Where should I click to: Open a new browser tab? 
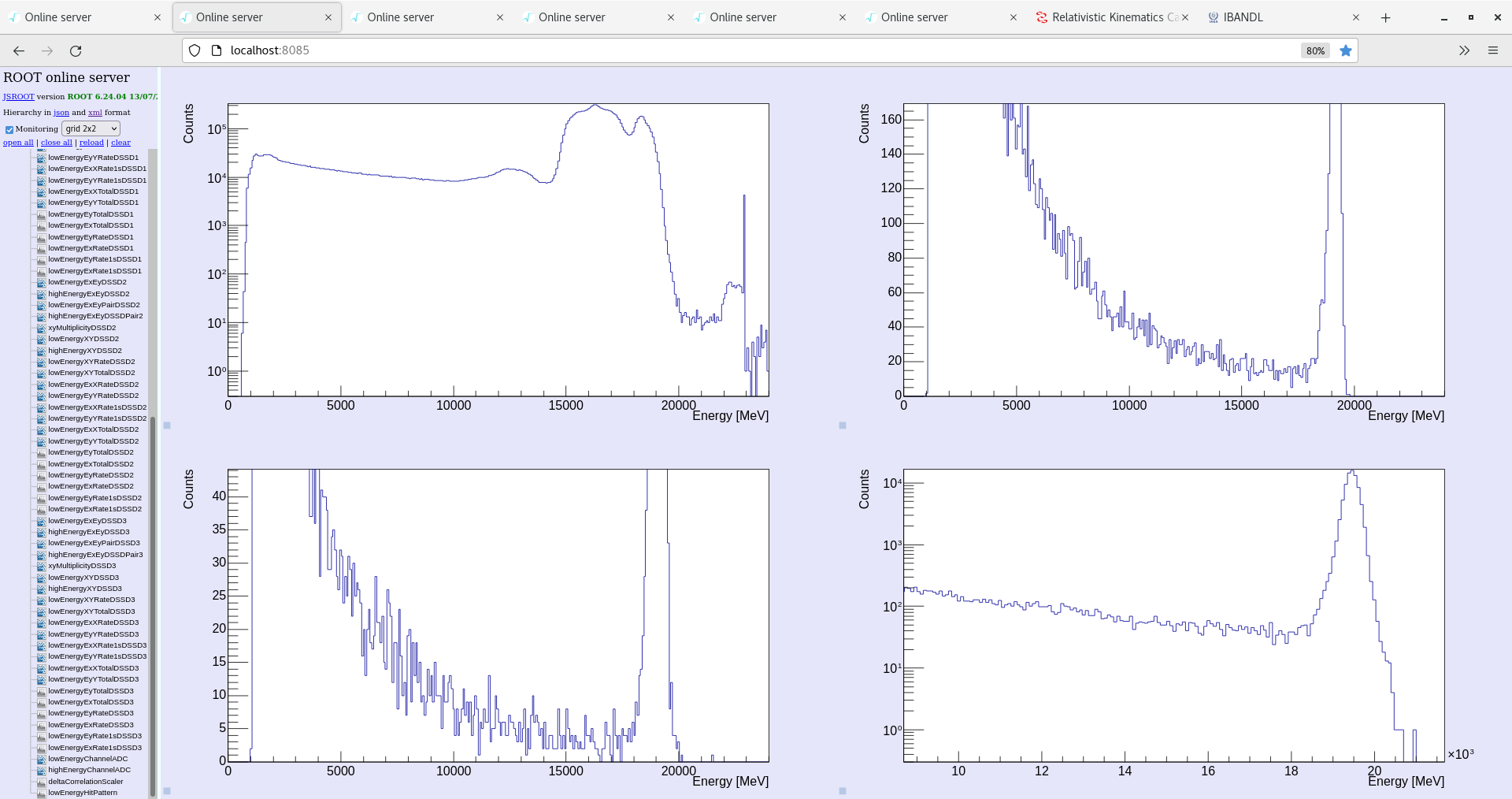1385,17
